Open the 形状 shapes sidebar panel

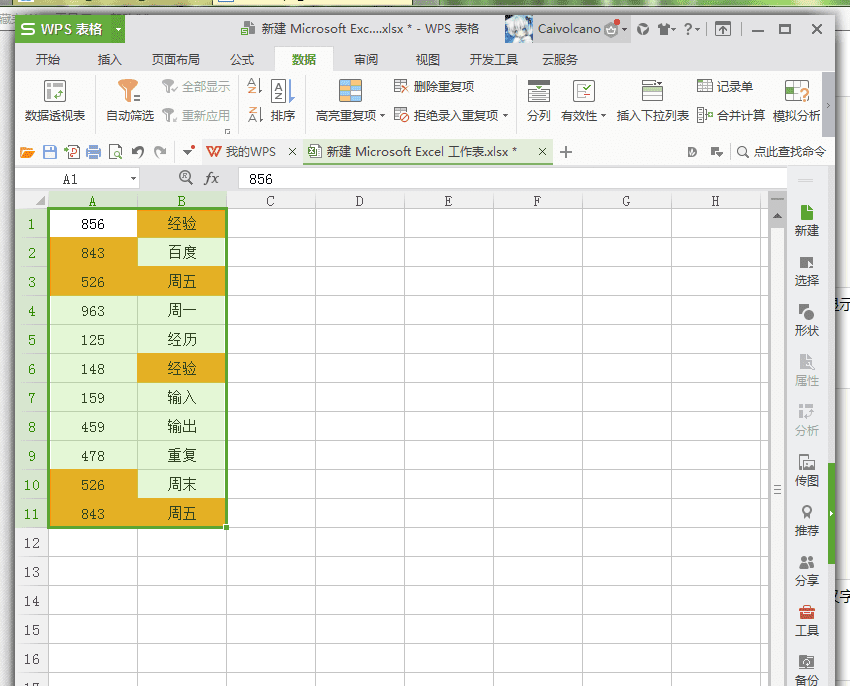(807, 320)
